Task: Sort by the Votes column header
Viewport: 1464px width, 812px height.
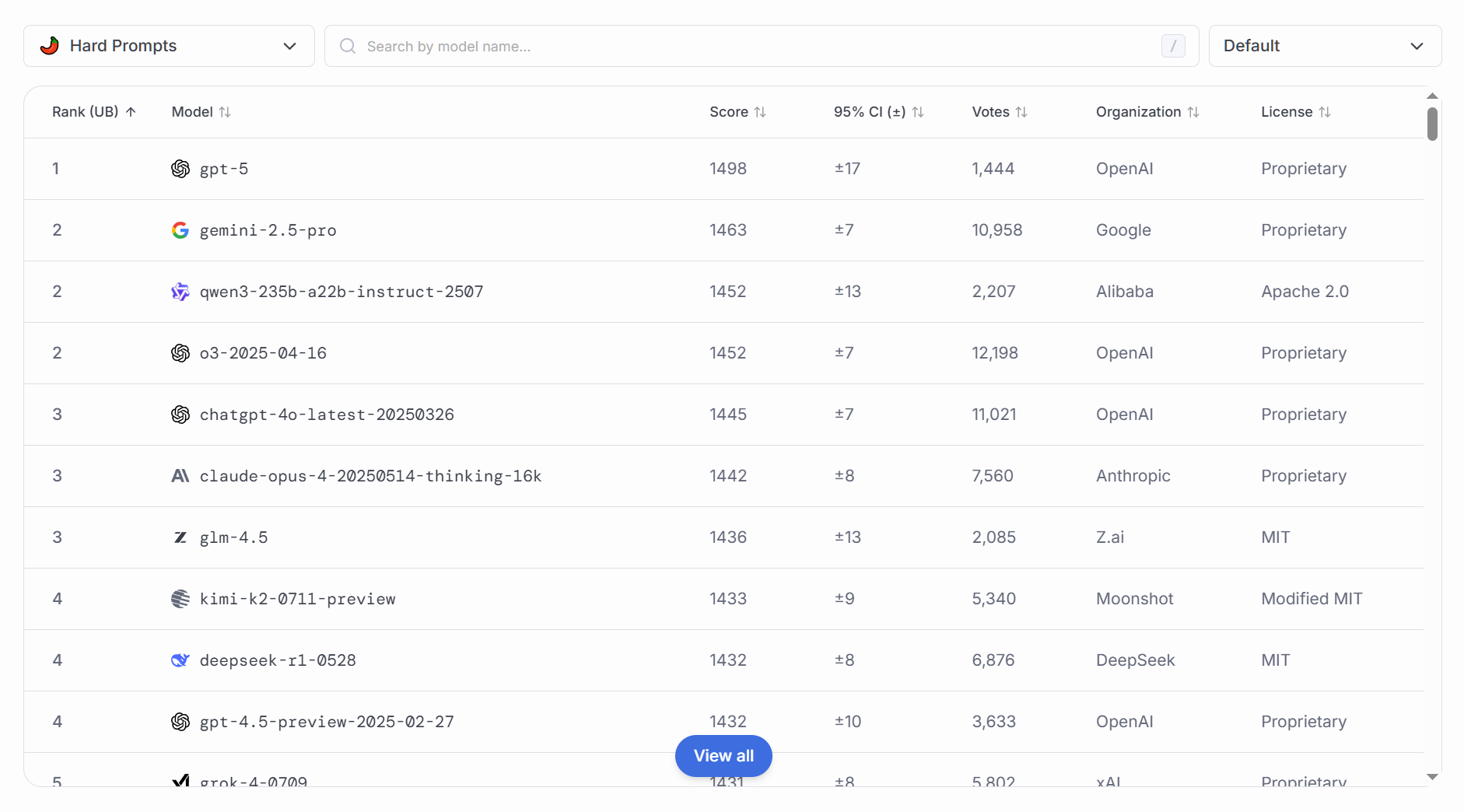Action: coord(1000,112)
